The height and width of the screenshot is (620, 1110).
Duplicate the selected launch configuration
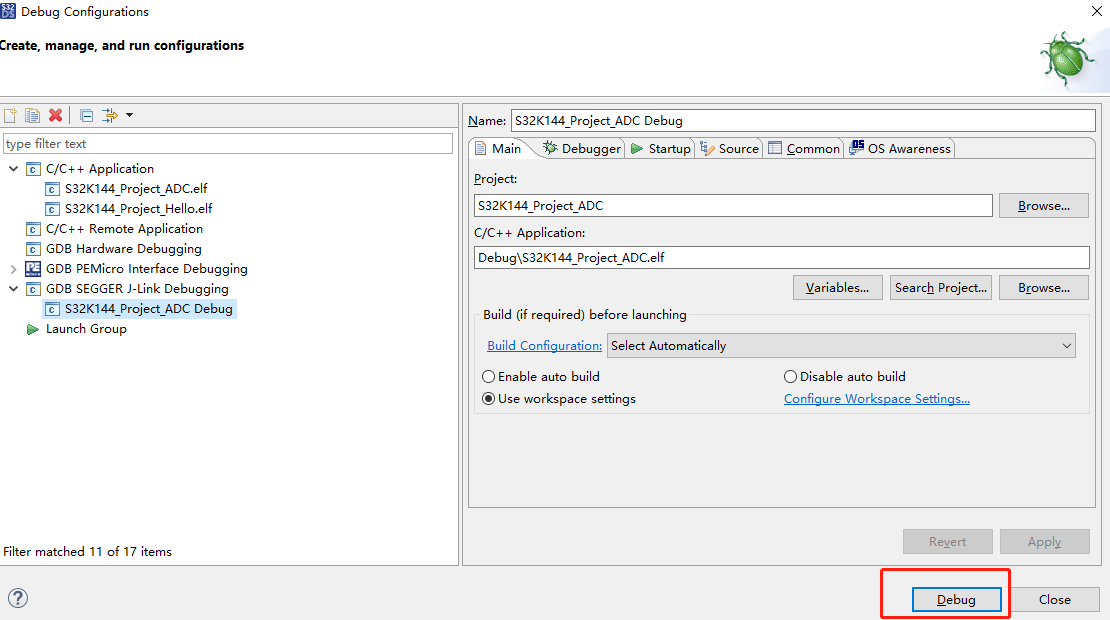[x=33, y=115]
